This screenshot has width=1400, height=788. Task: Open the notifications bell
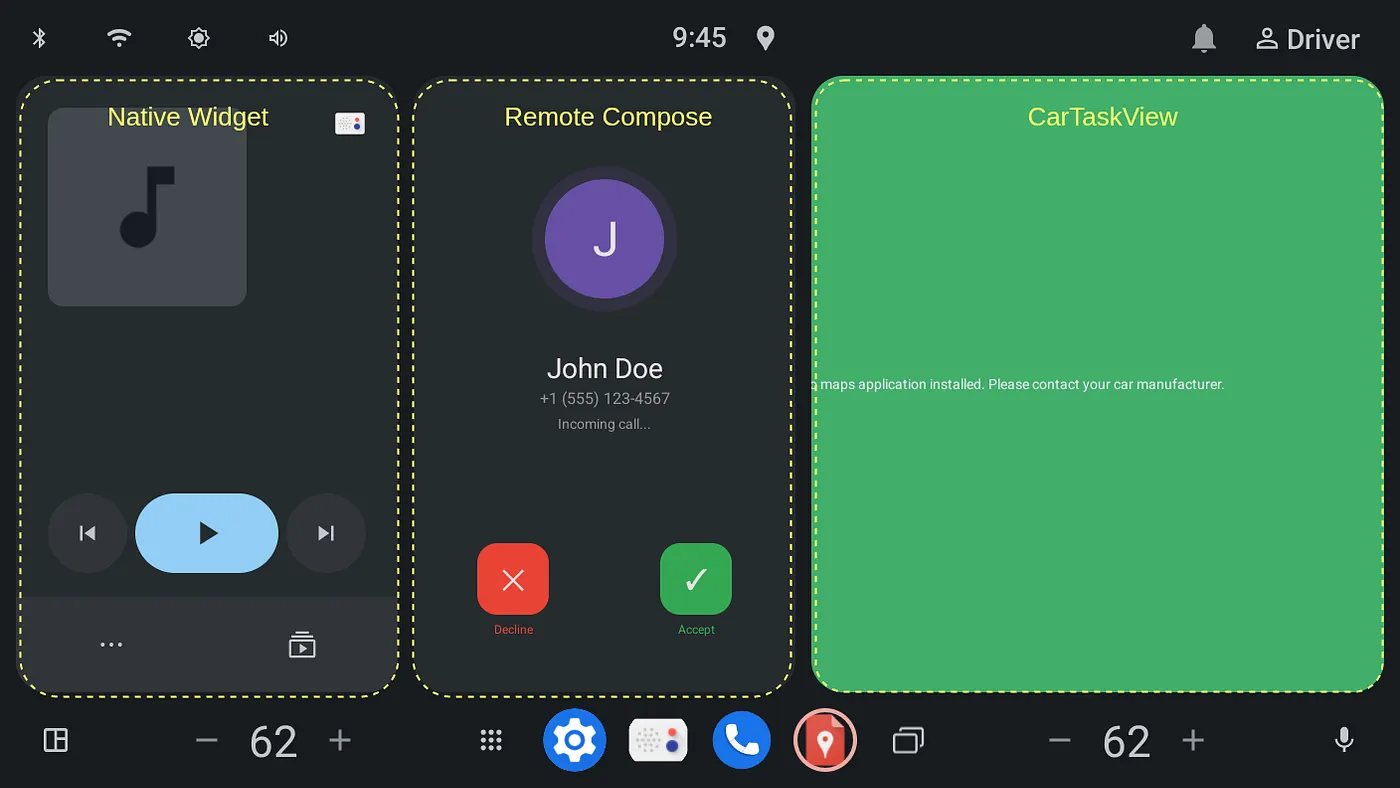pos(1204,38)
